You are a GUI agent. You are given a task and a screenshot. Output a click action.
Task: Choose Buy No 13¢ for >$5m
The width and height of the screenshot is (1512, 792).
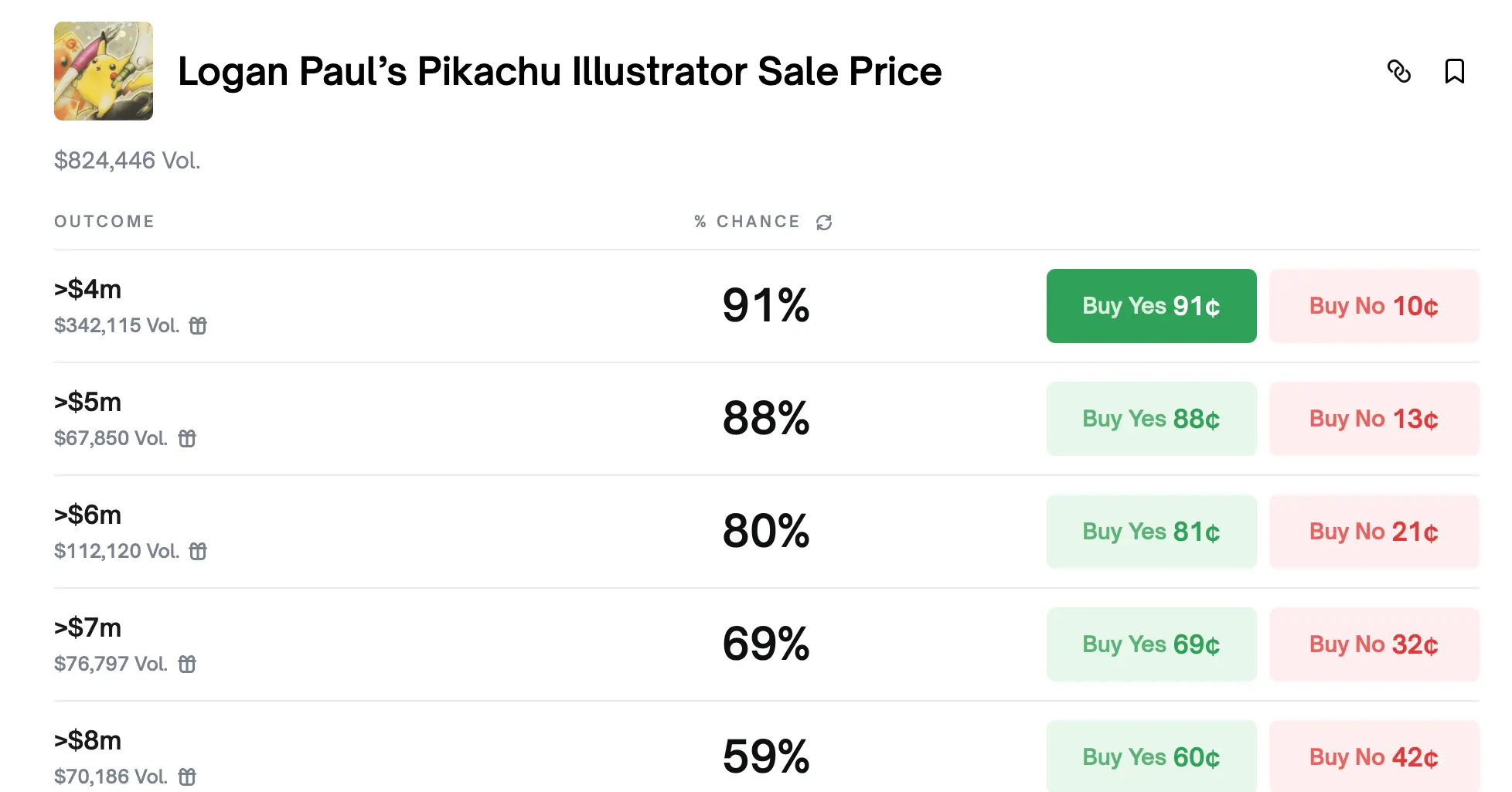[1374, 419]
